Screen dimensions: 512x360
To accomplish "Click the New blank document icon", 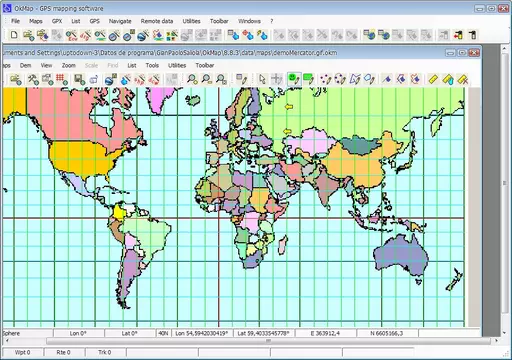I will click(14, 35).
